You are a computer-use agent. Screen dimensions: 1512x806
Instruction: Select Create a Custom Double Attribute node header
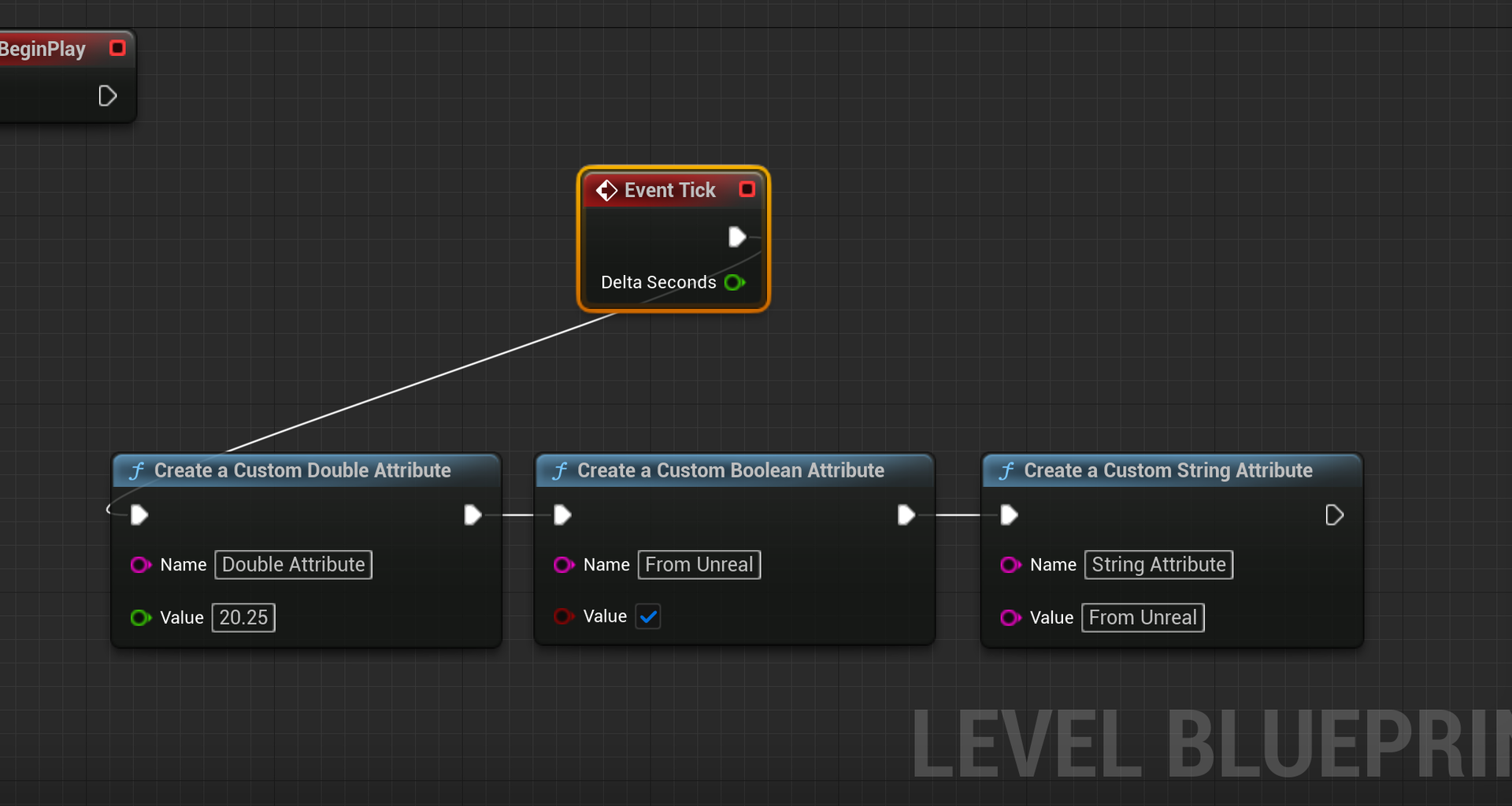coord(302,470)
